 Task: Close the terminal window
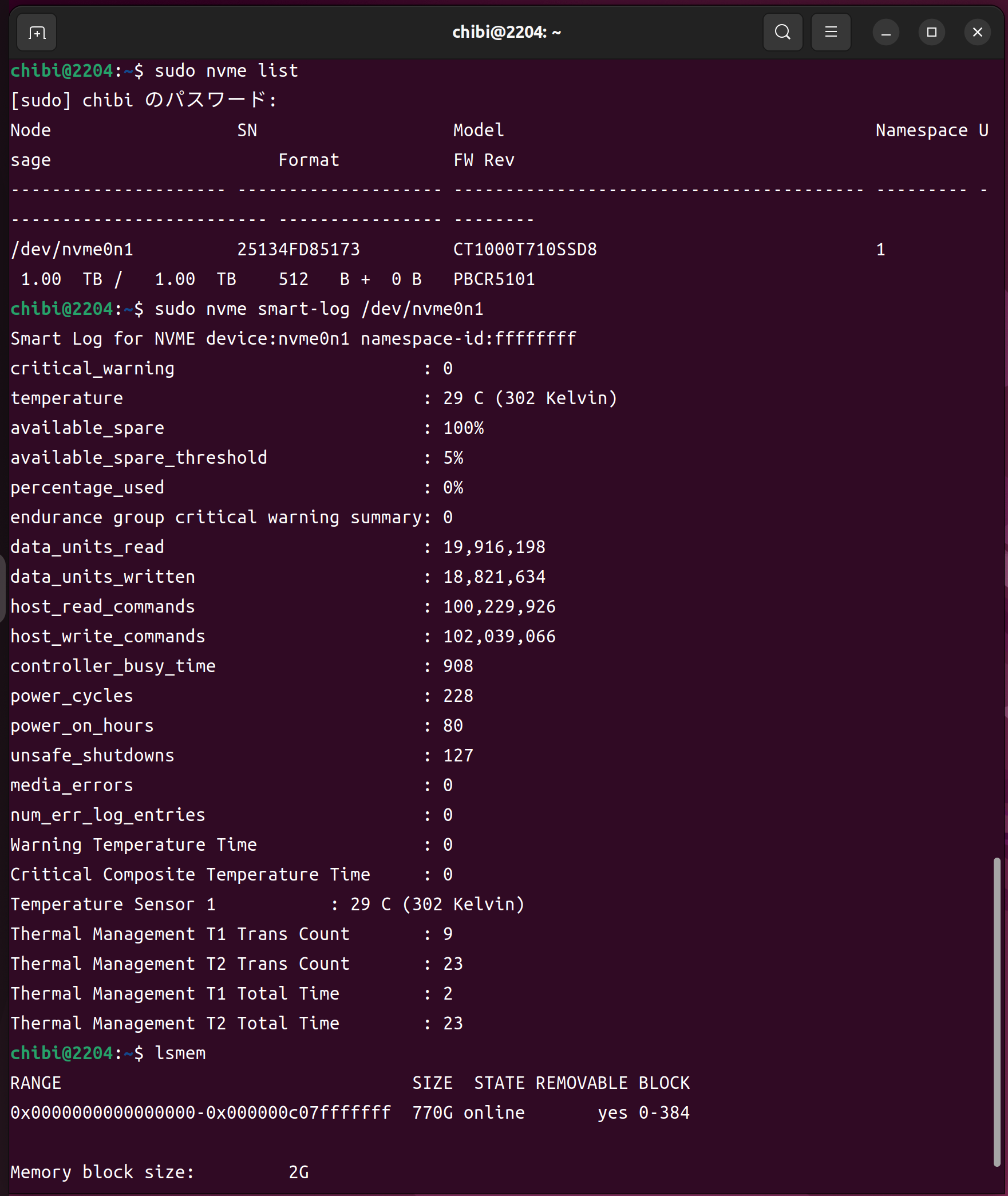coord(977,33)
